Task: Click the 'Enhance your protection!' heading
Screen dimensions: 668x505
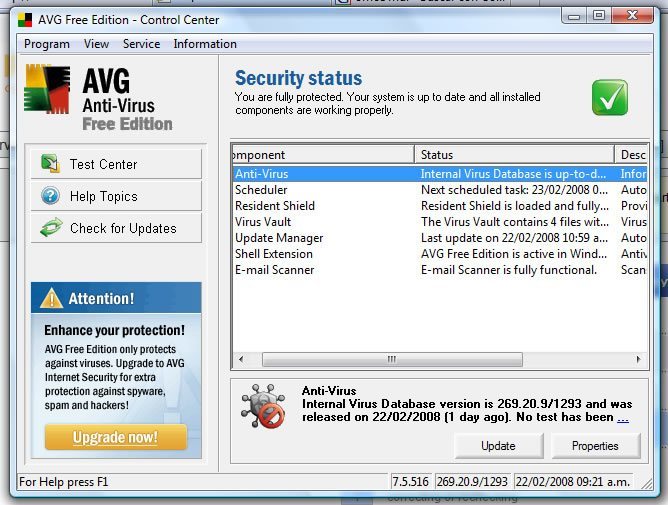Action: coord(115,330)
